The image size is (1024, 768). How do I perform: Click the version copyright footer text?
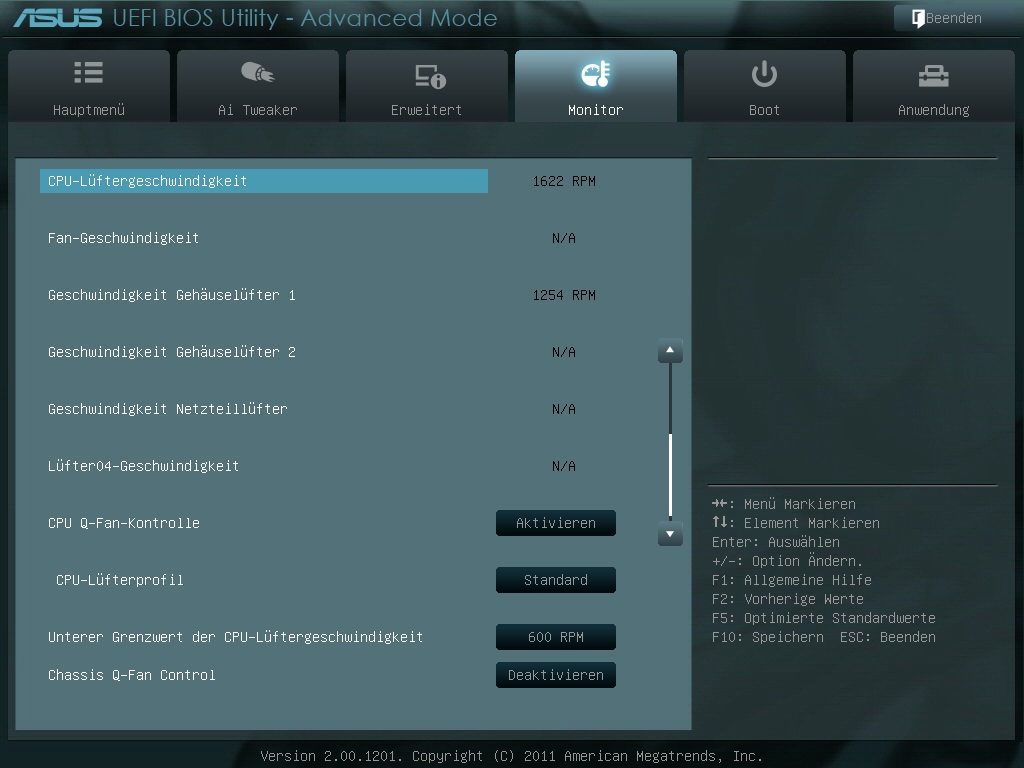(511, 756)
